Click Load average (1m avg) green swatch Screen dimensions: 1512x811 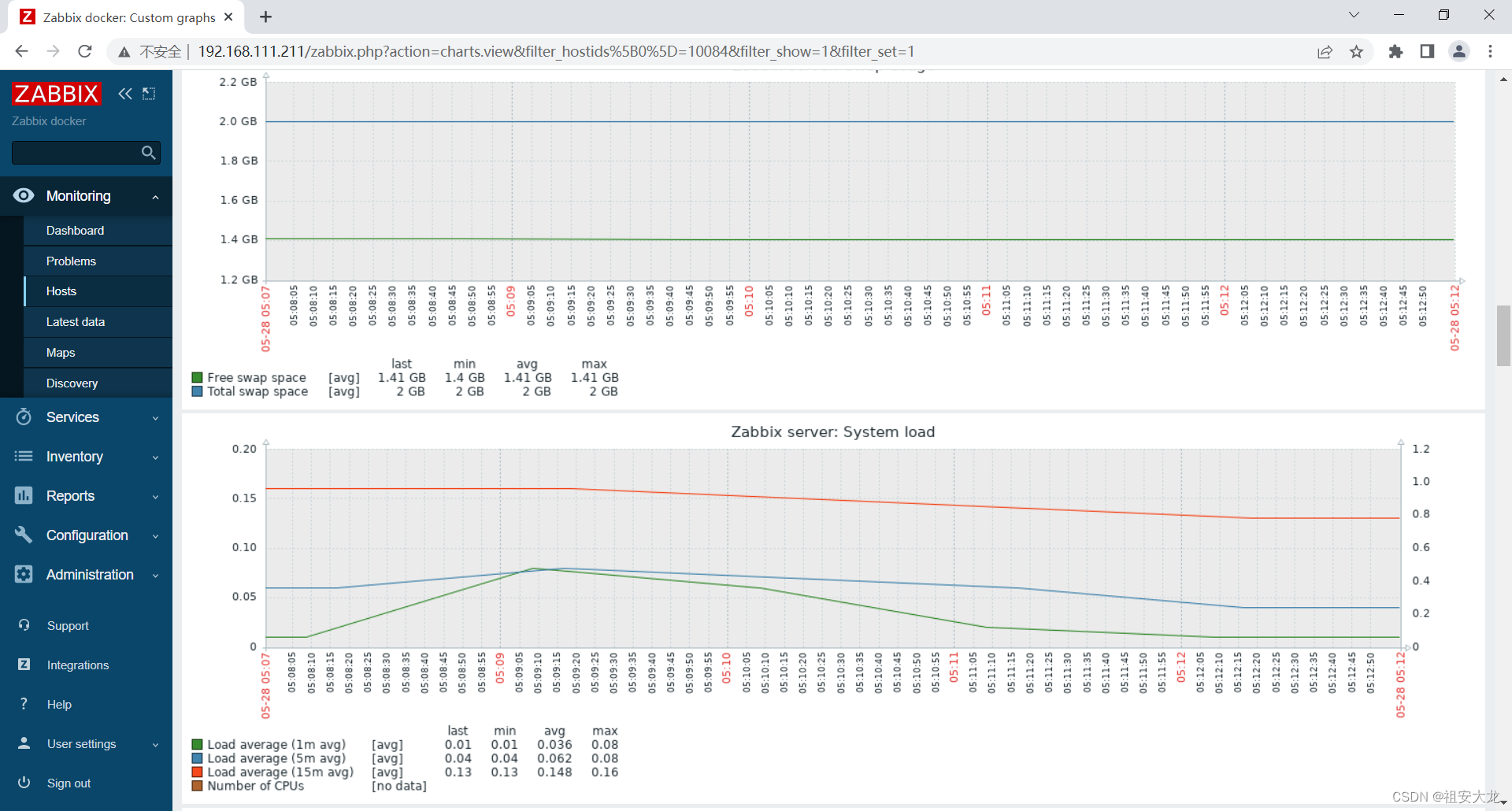pyautogui.click(x=198, y=745)
